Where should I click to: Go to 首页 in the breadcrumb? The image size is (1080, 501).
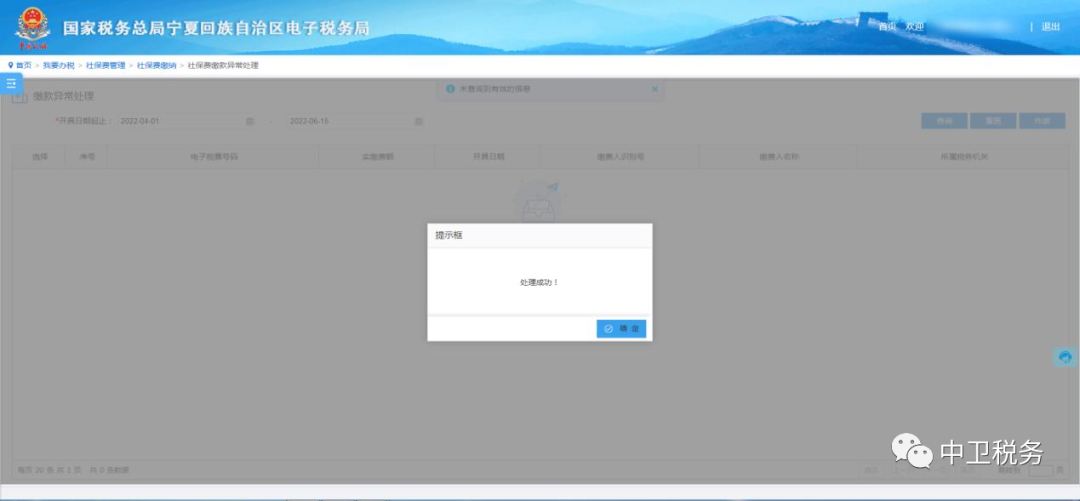click(x=24, y=65)
